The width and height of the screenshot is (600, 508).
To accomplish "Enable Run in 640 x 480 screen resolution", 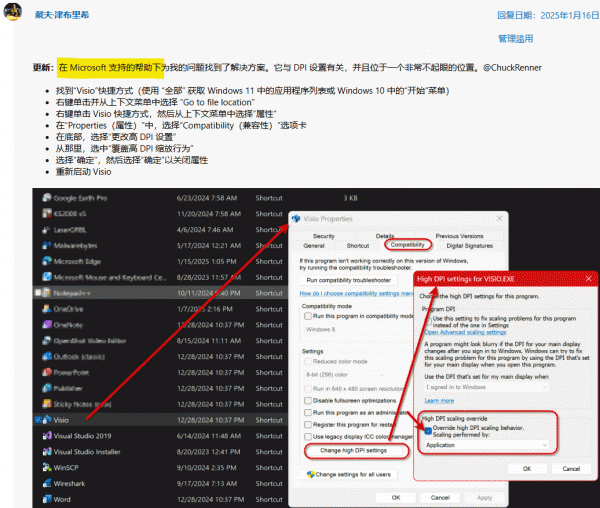I will click(x=308, y=389).
